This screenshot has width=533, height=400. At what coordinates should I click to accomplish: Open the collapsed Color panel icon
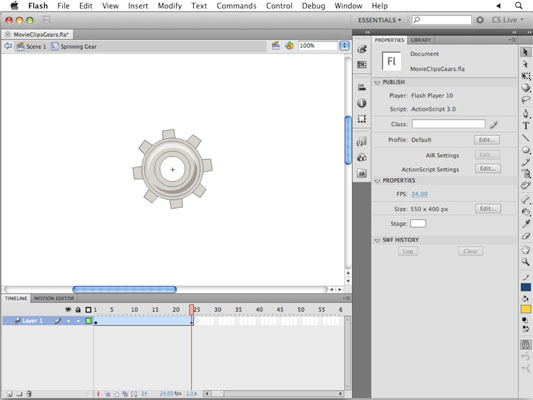point(362,49)
